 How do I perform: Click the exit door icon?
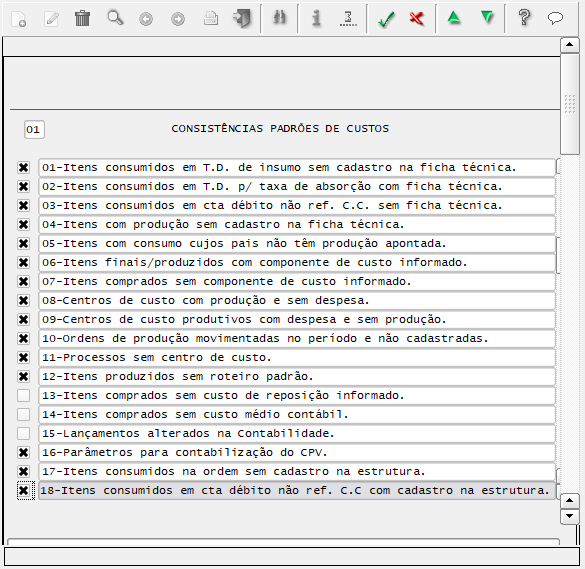point(242,18)
